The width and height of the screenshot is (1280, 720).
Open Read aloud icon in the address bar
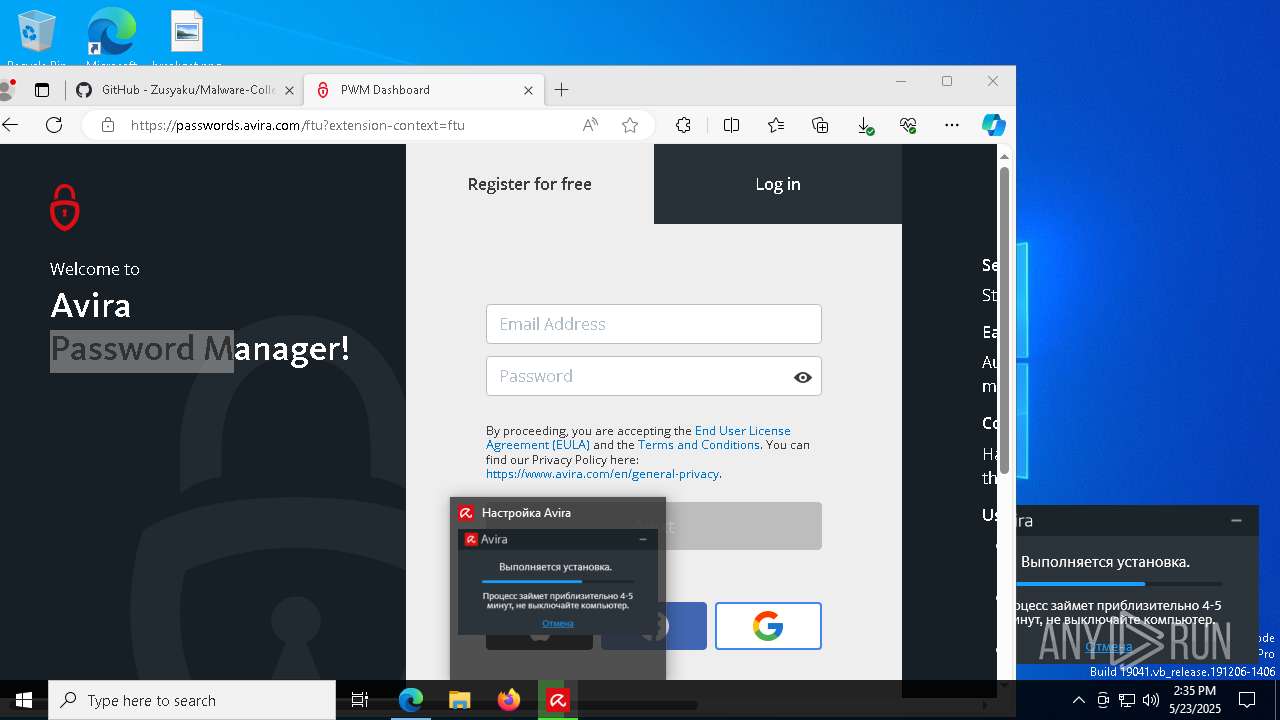[x=591, y=125]
